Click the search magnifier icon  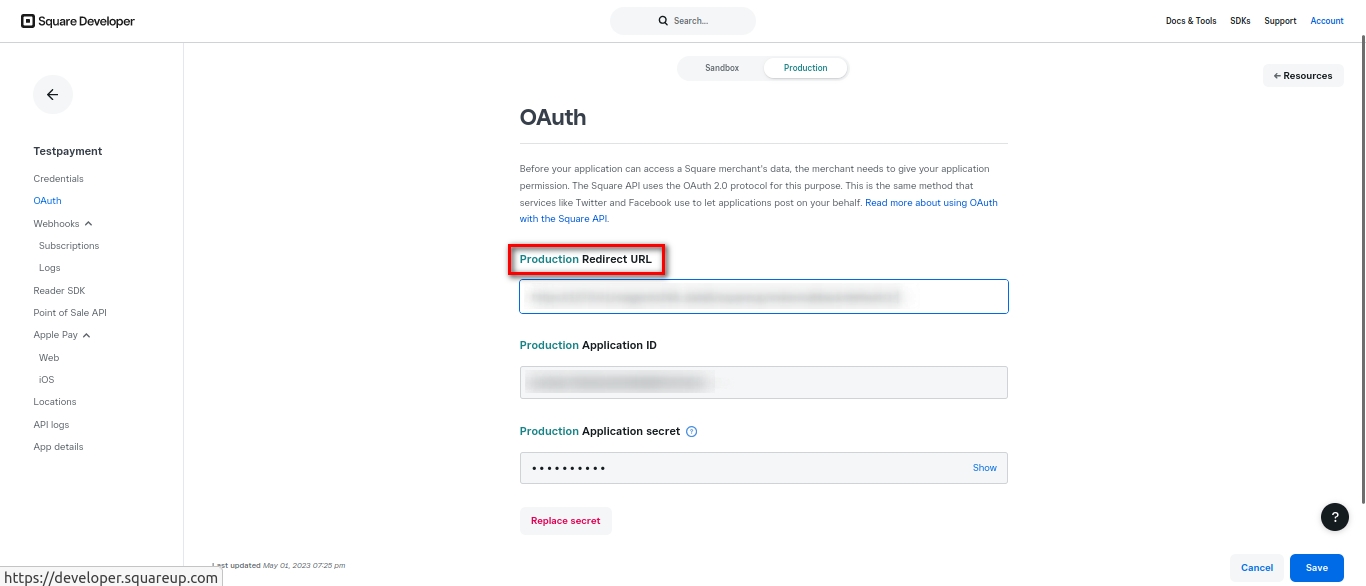point(663,21)
